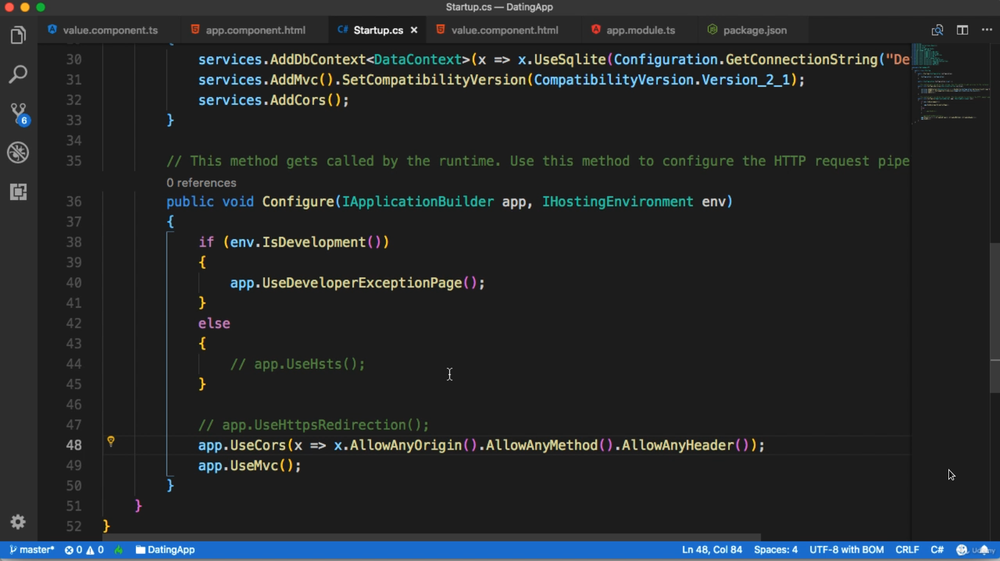This screenshot has width=1000, height=561.
Task: Click on GetConnectionString call on line 30
Action: (x=802, y=59)
